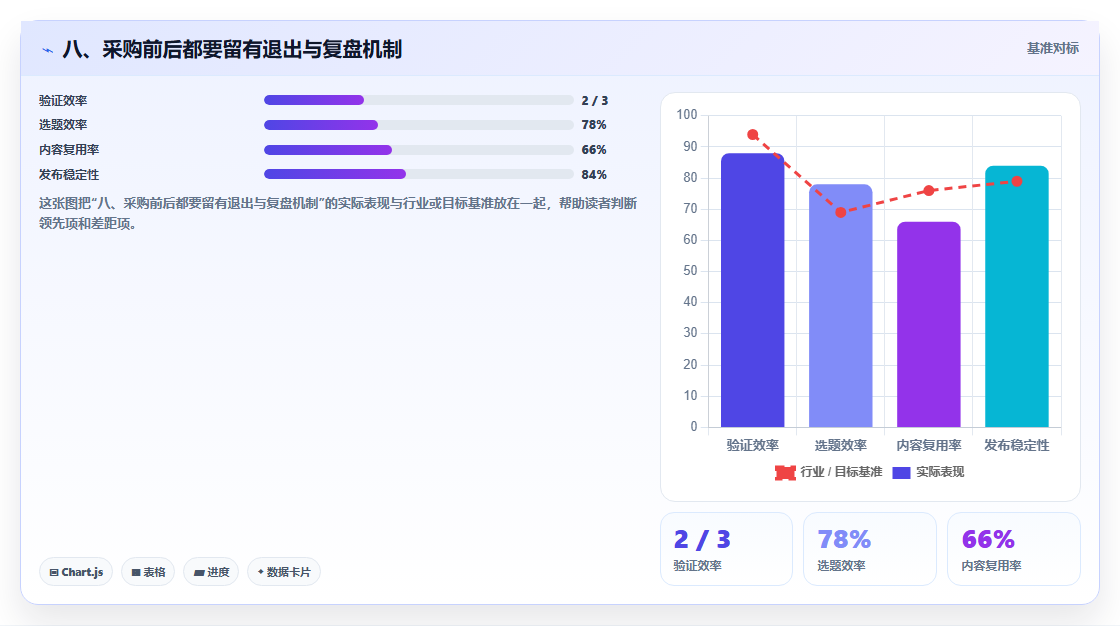The image size is (1120, 626).
Task: Click the 验证效率 label in progress list
Action: click(63, 101)
